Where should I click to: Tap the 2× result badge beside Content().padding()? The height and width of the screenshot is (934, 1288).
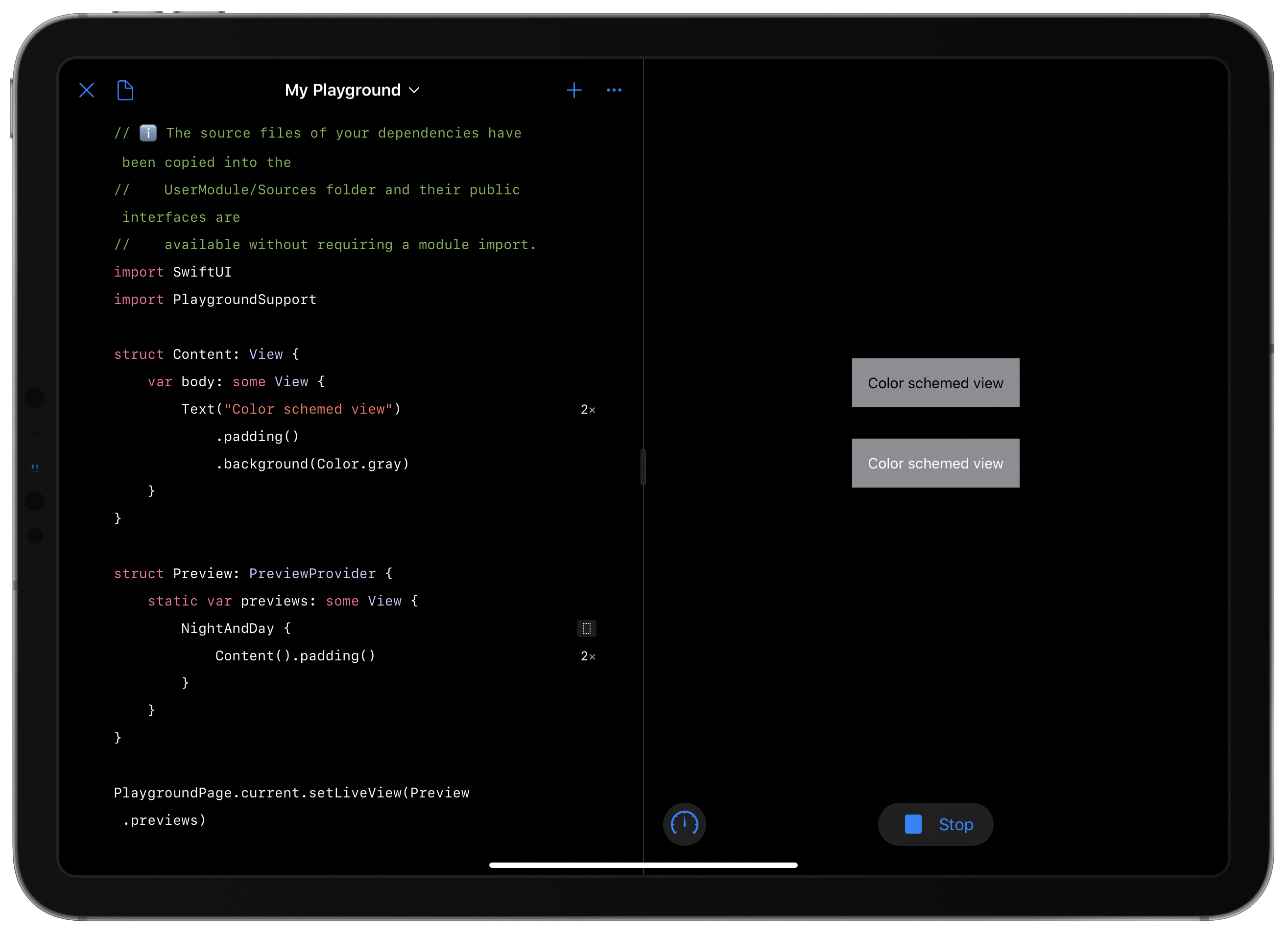pyautogui.click(x=588, y=656)
